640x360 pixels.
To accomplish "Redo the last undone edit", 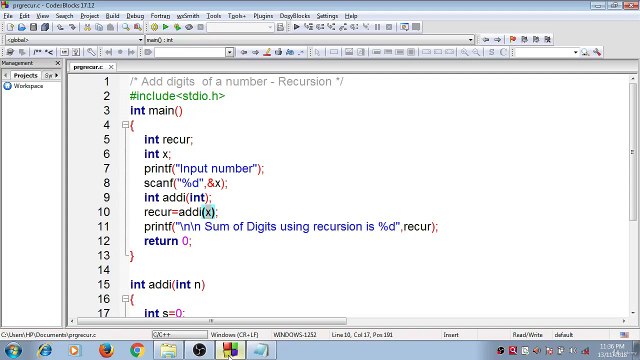I will pos(72,27).
